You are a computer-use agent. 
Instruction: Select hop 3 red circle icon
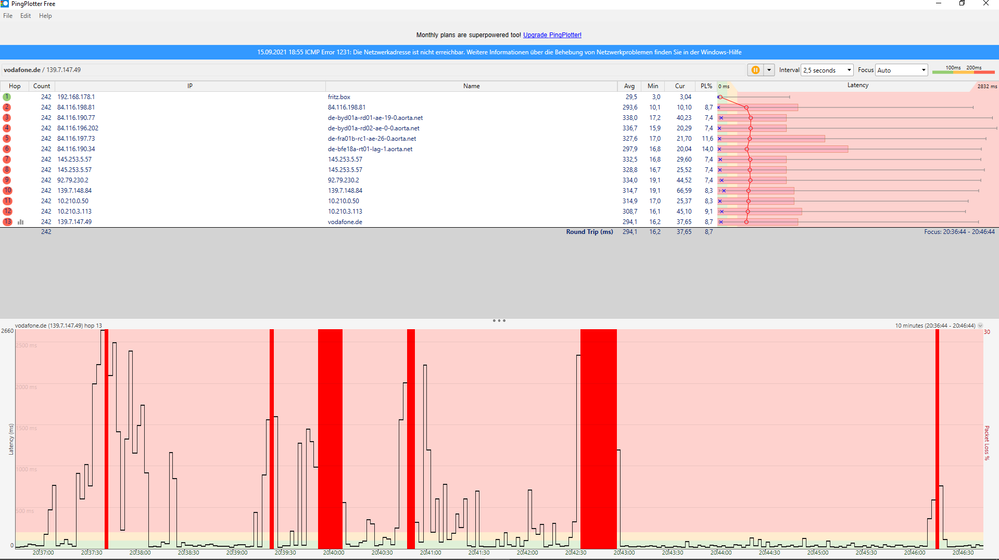pyautogui.click(x=7, y=118)
